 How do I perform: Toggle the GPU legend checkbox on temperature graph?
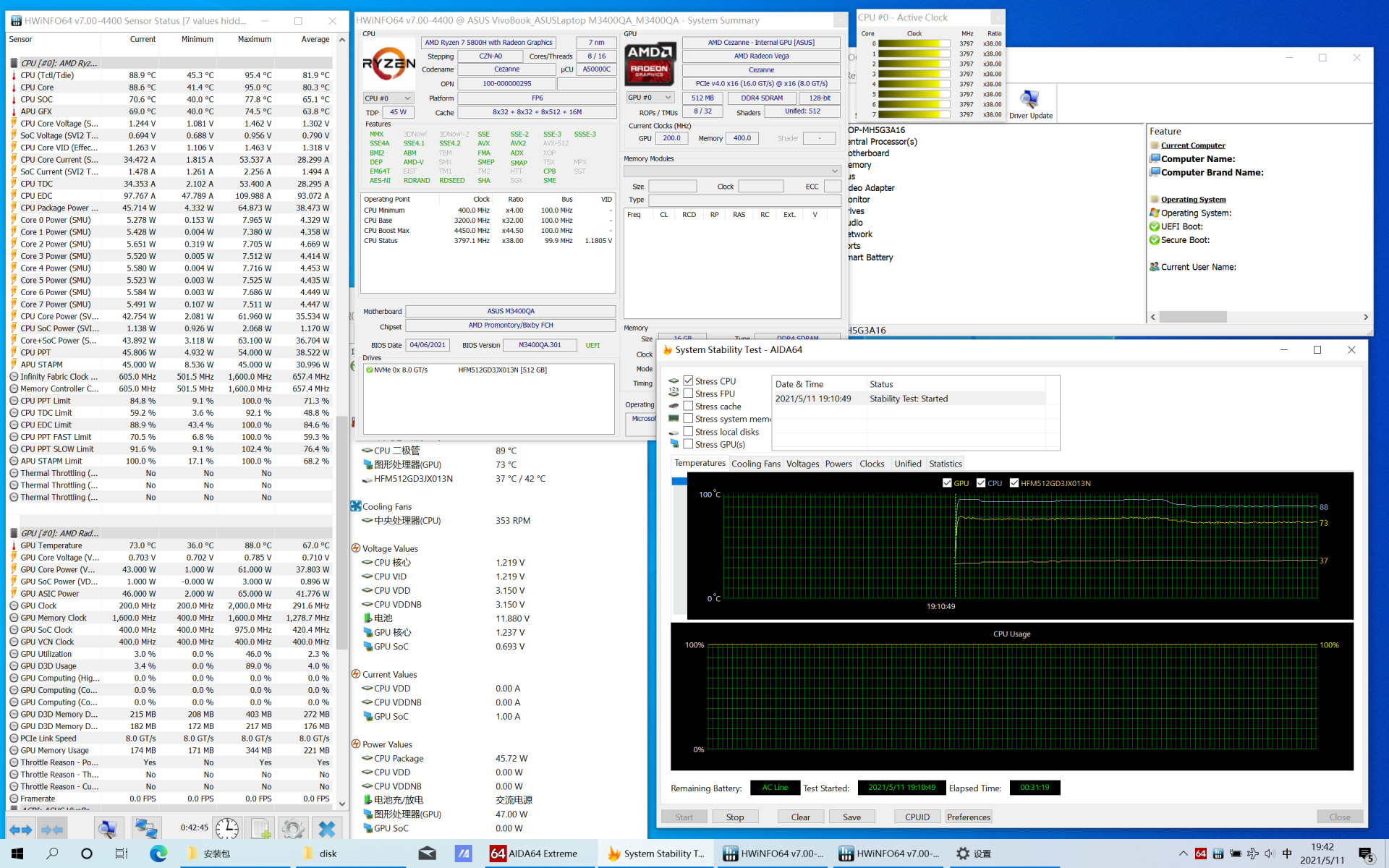(948, 482)
